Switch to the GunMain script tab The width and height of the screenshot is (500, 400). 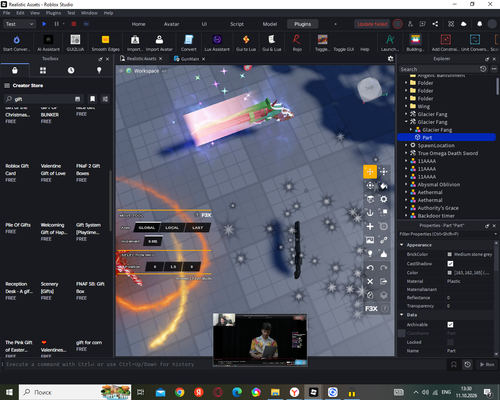tap(189, 59)
